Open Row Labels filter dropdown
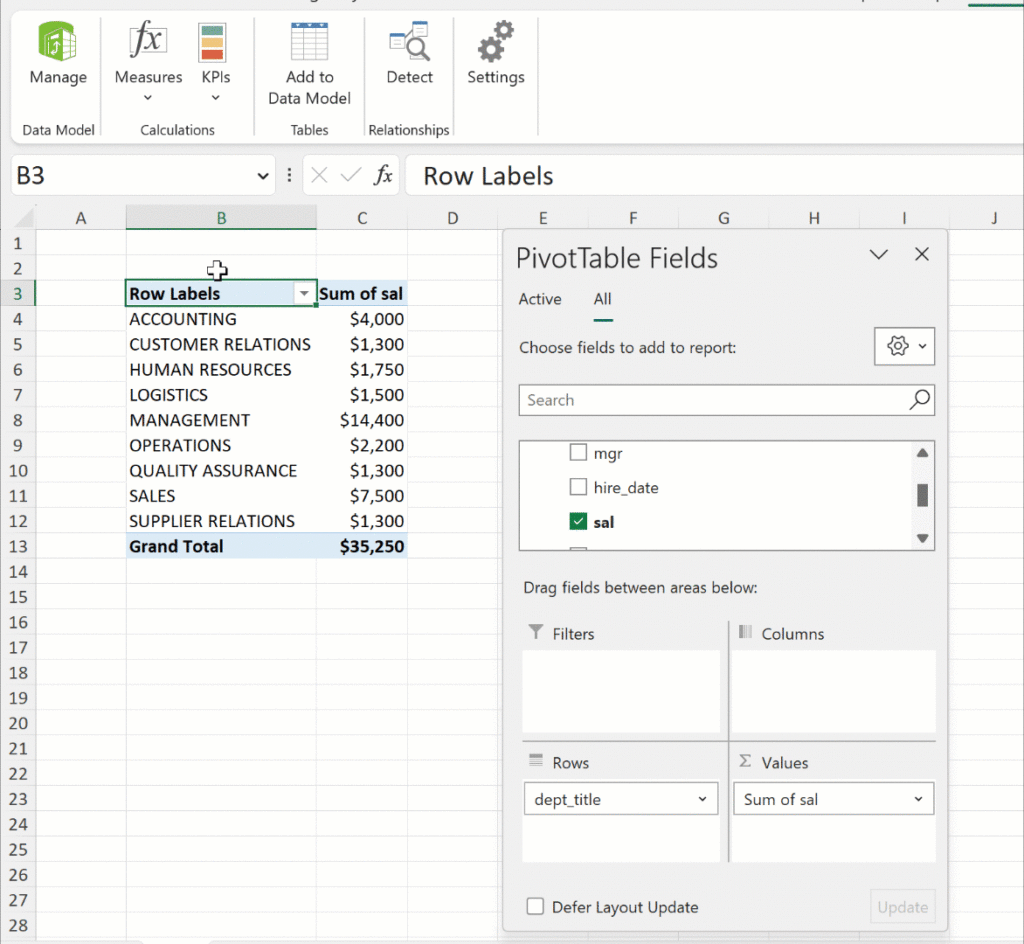This screenshot has width=1024, height=944. (x=303, y=294)
